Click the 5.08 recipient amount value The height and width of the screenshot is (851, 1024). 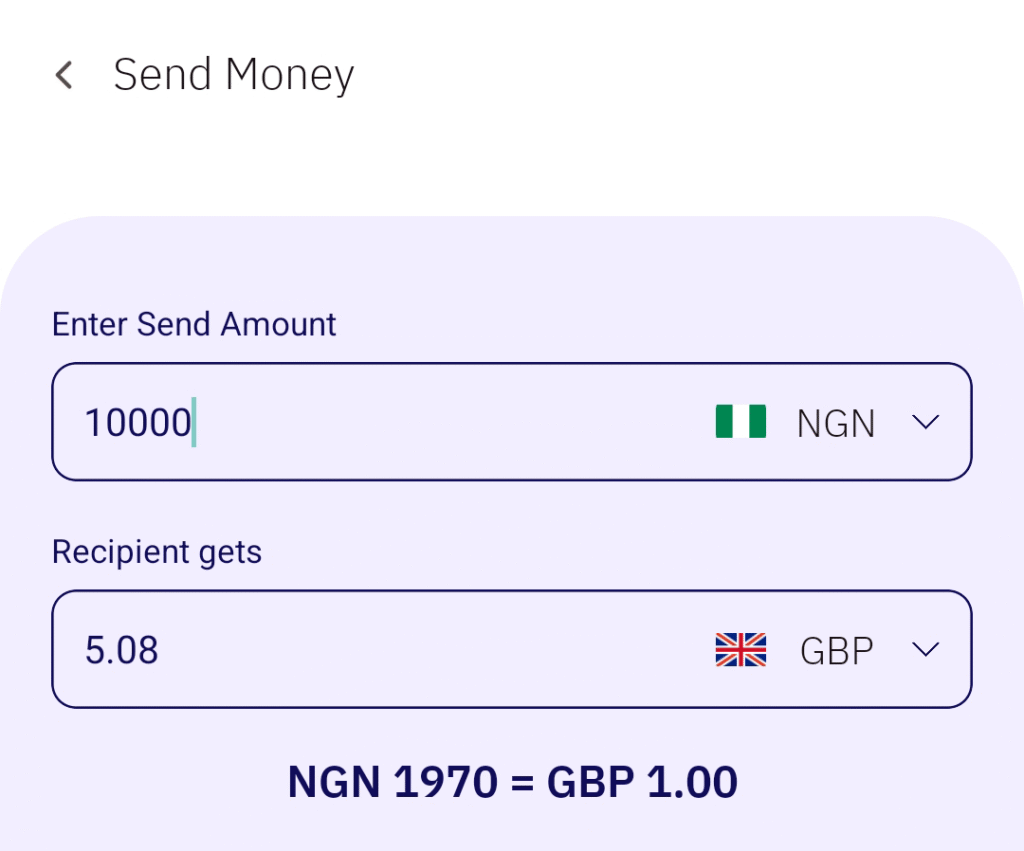click(x=121, y=651)
